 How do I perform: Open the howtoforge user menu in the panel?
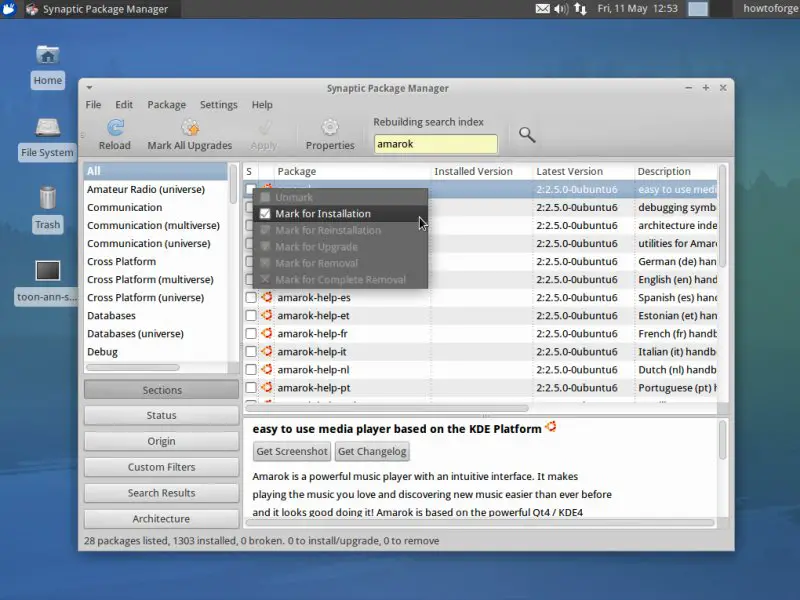point(771,9)
